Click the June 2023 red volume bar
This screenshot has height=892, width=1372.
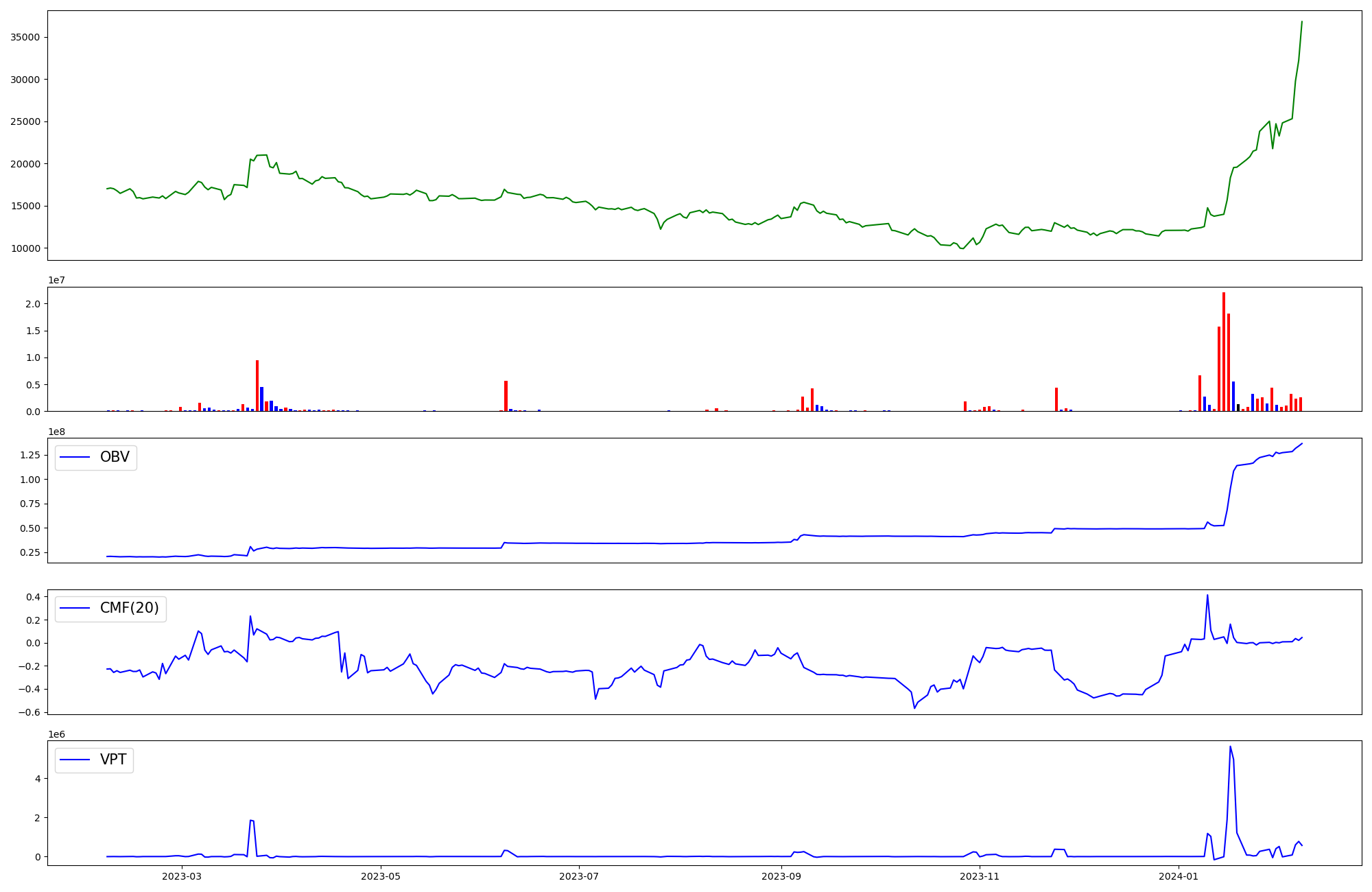(x=506, y=396)
